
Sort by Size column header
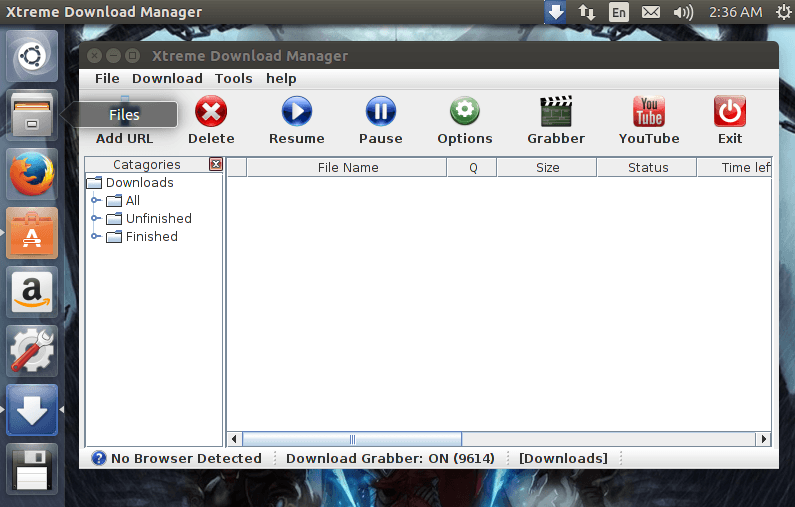click(x=547, y=167)
